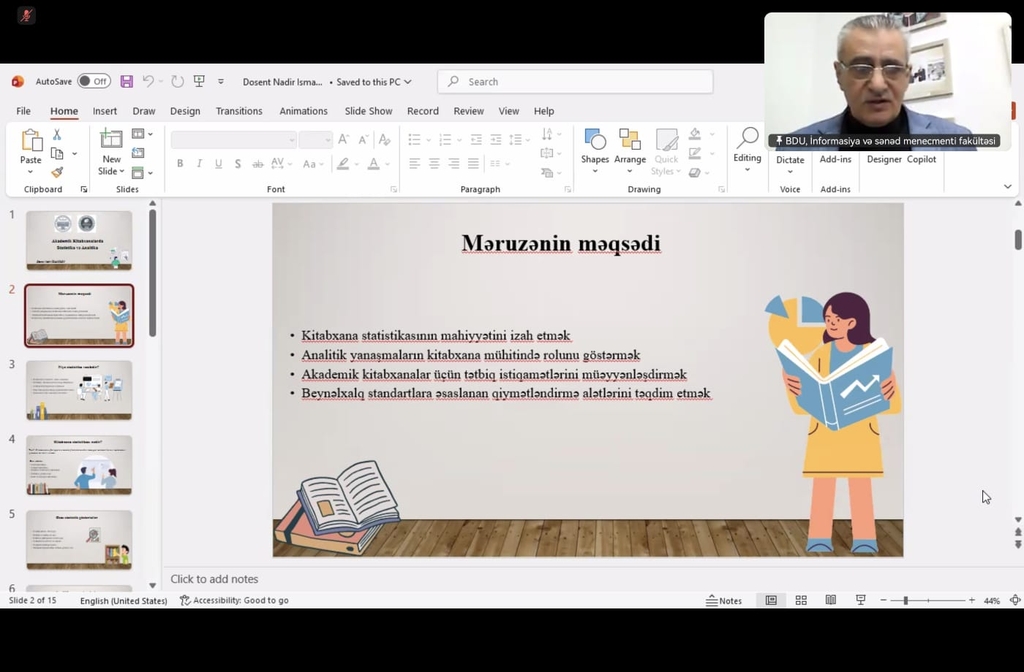Click the Format Painter brush icon
The width and height of the screenshot is (1024, 672).
(57, 172)
